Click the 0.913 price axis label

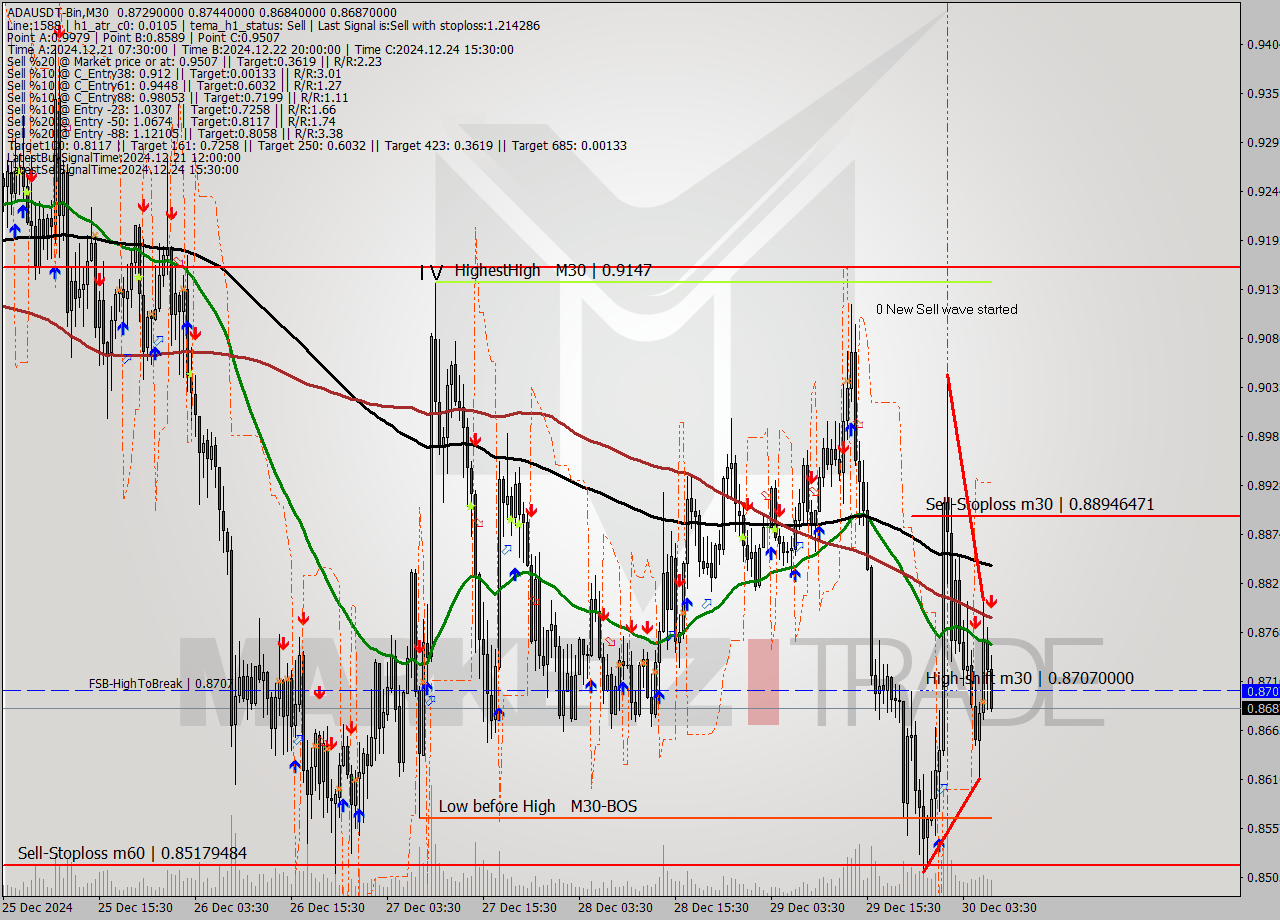click(x=1262, y=289)
